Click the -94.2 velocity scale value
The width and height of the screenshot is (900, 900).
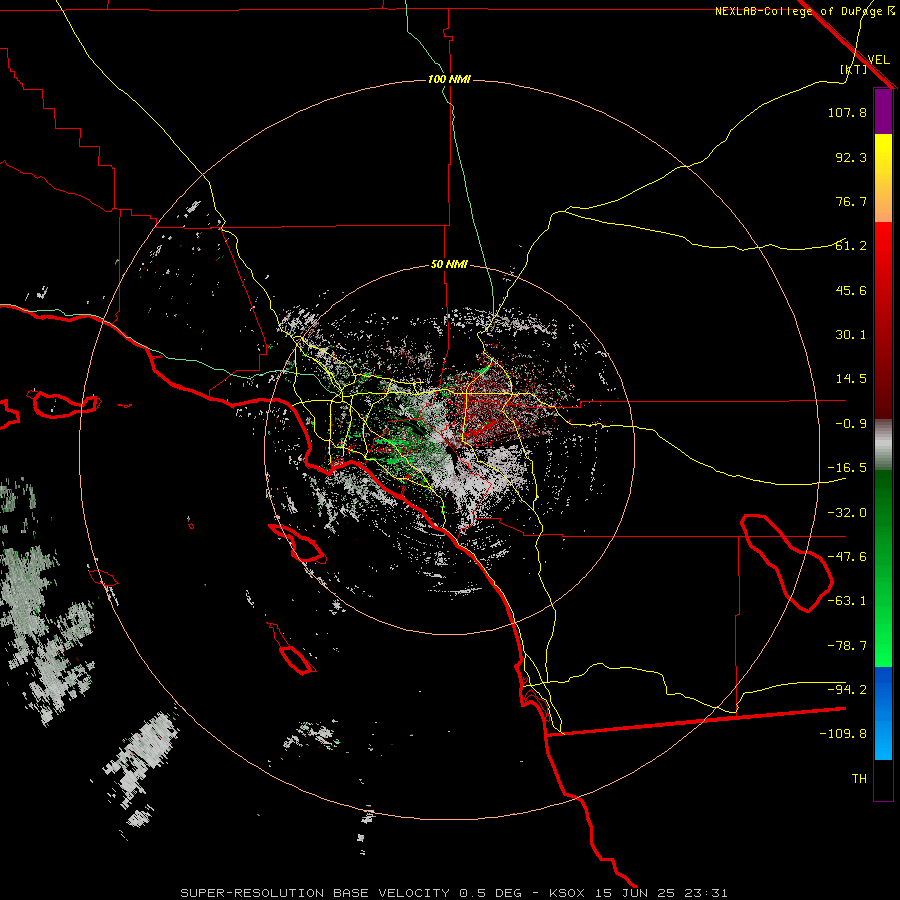click(x=847, y=690)
